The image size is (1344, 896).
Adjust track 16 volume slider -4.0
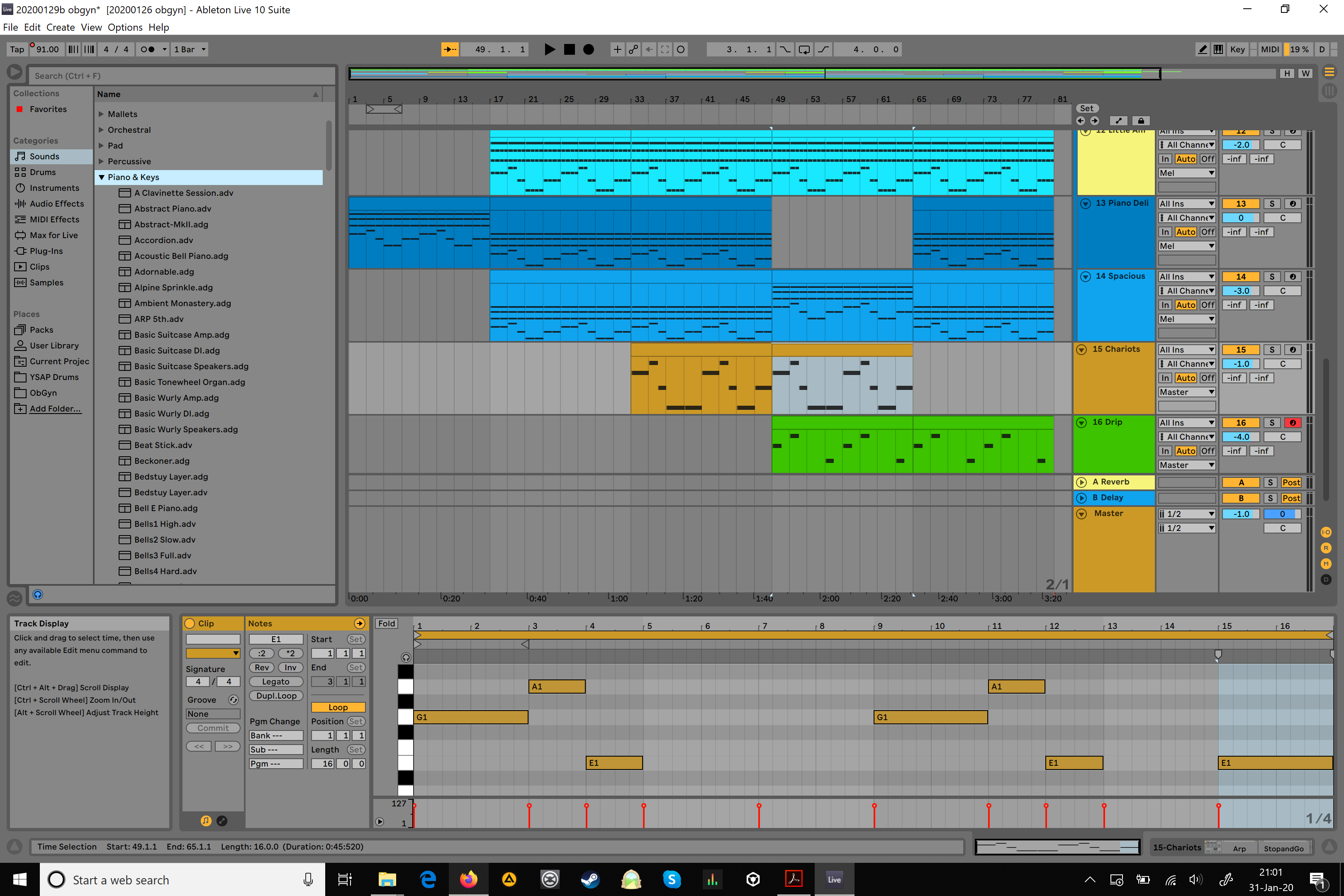point(1241,437)
